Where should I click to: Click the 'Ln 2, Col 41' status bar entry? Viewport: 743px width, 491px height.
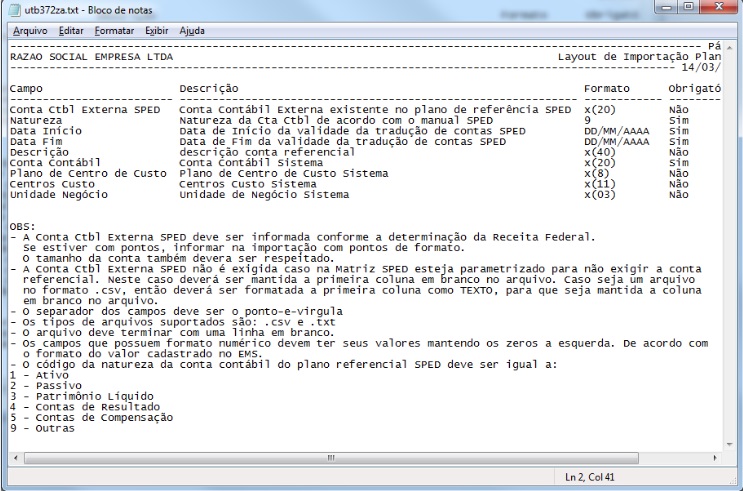tap(589, 477)
